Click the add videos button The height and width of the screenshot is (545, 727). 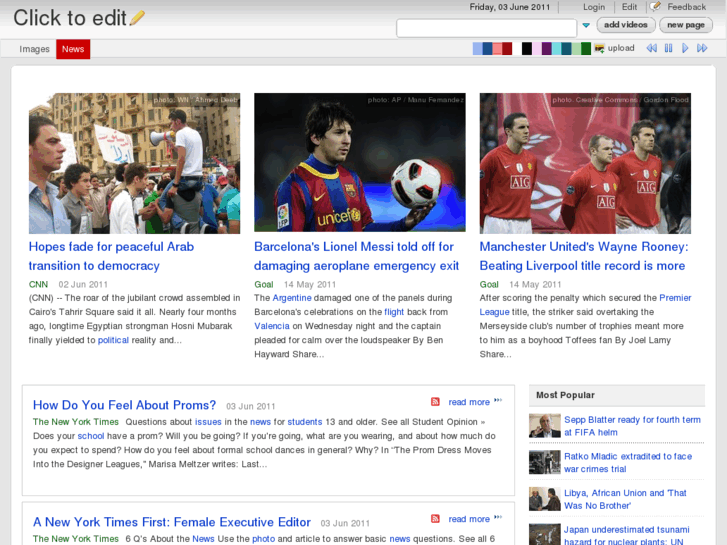pyautogui.click(x=625, y=25)
